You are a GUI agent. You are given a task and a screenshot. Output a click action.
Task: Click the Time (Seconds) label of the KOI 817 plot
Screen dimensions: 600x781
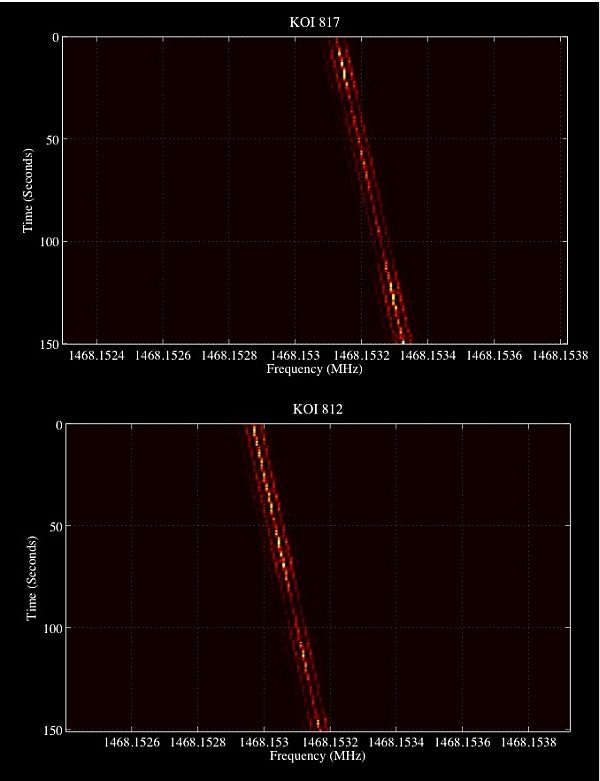[x=28, y=190]
